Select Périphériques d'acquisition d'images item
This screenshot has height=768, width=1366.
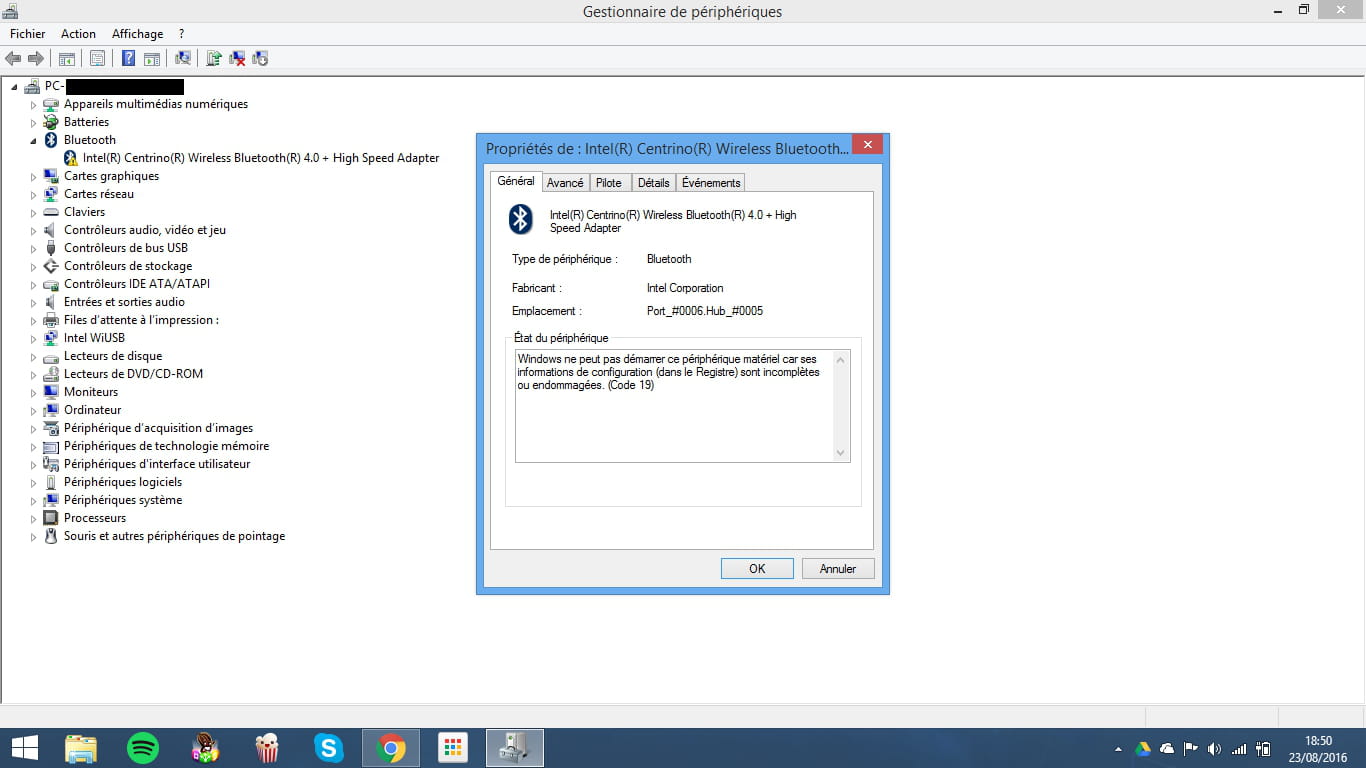tap(158, 428)
